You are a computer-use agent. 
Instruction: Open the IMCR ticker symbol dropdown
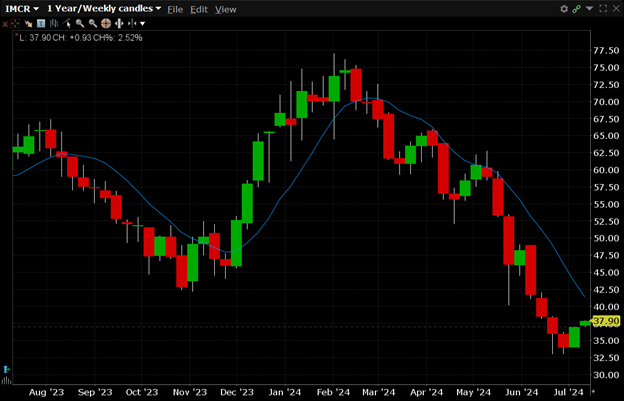point(22,9)
